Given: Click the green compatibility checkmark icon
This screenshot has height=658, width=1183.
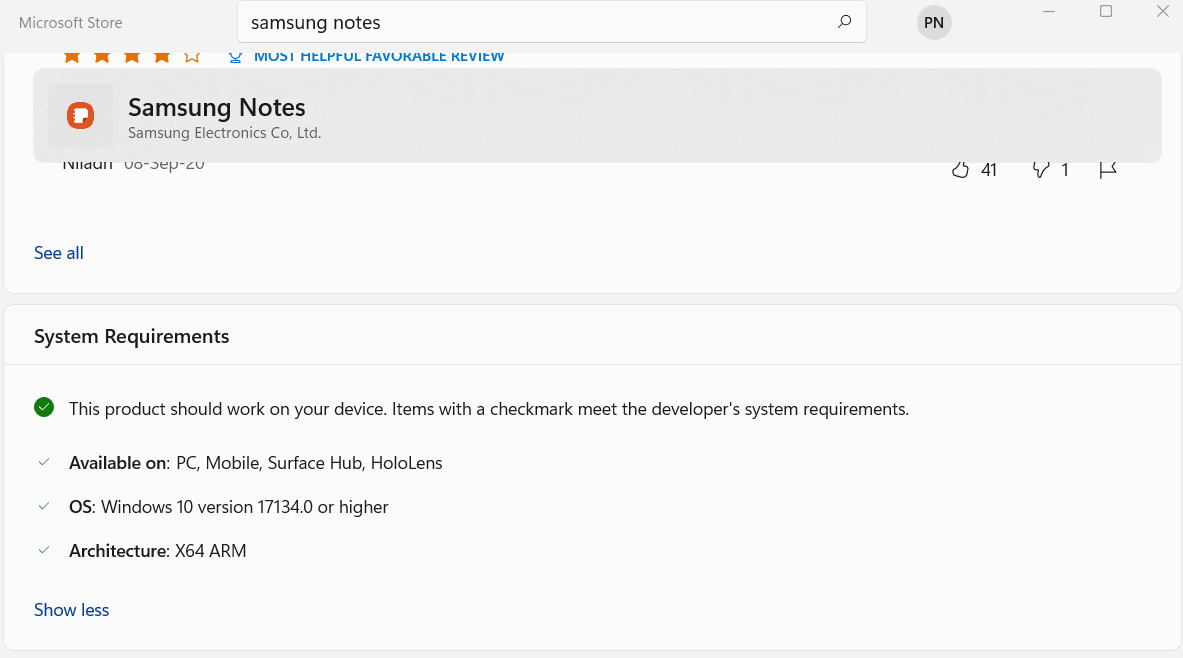Looking at the screenshot, I should (45, 407).
